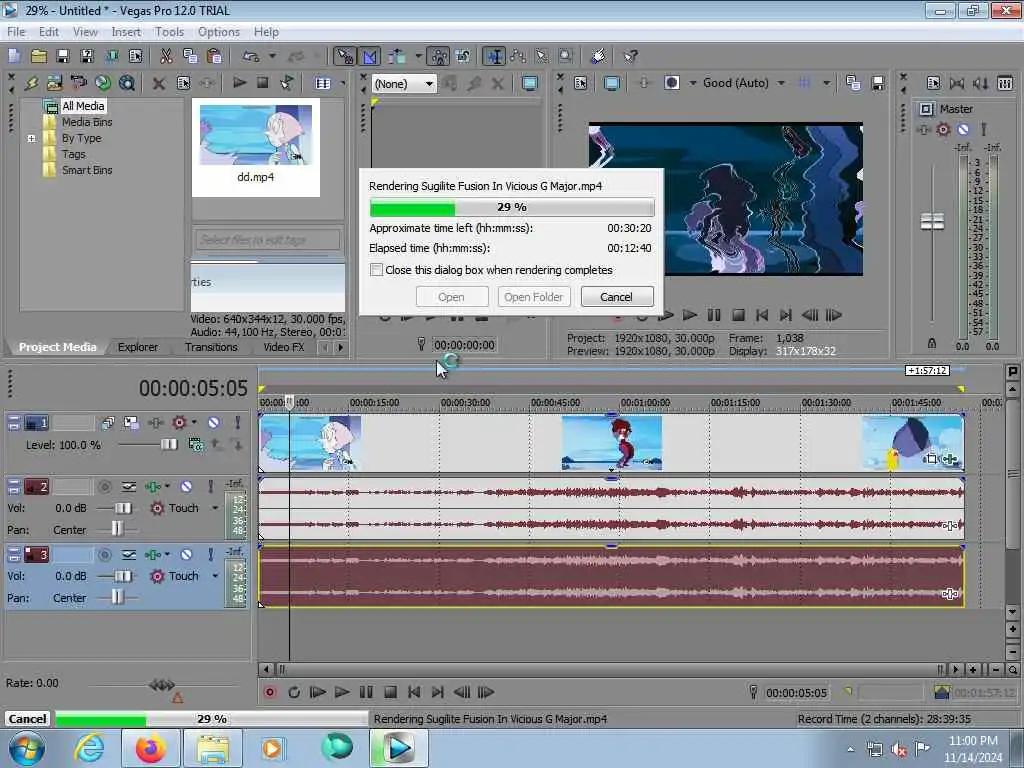Open the Options menu
Viewport: 1024px width, 768px height.
(x=219, y=31)
